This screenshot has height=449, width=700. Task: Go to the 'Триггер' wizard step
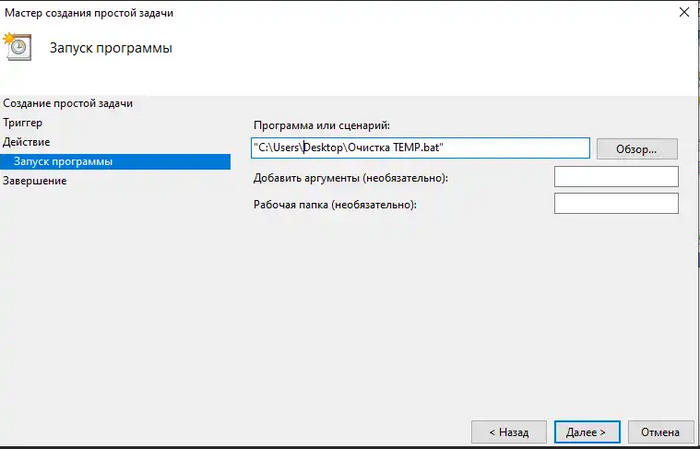24,122
